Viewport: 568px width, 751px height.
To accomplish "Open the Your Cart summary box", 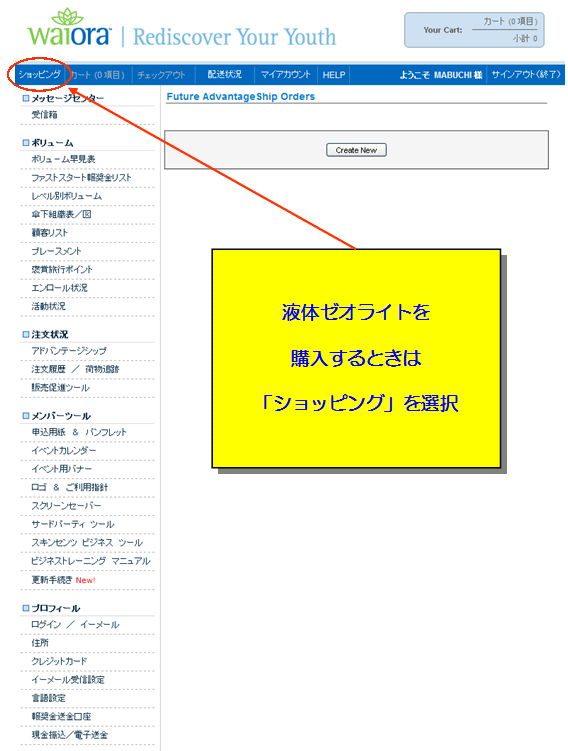I will tap(474, 30).
